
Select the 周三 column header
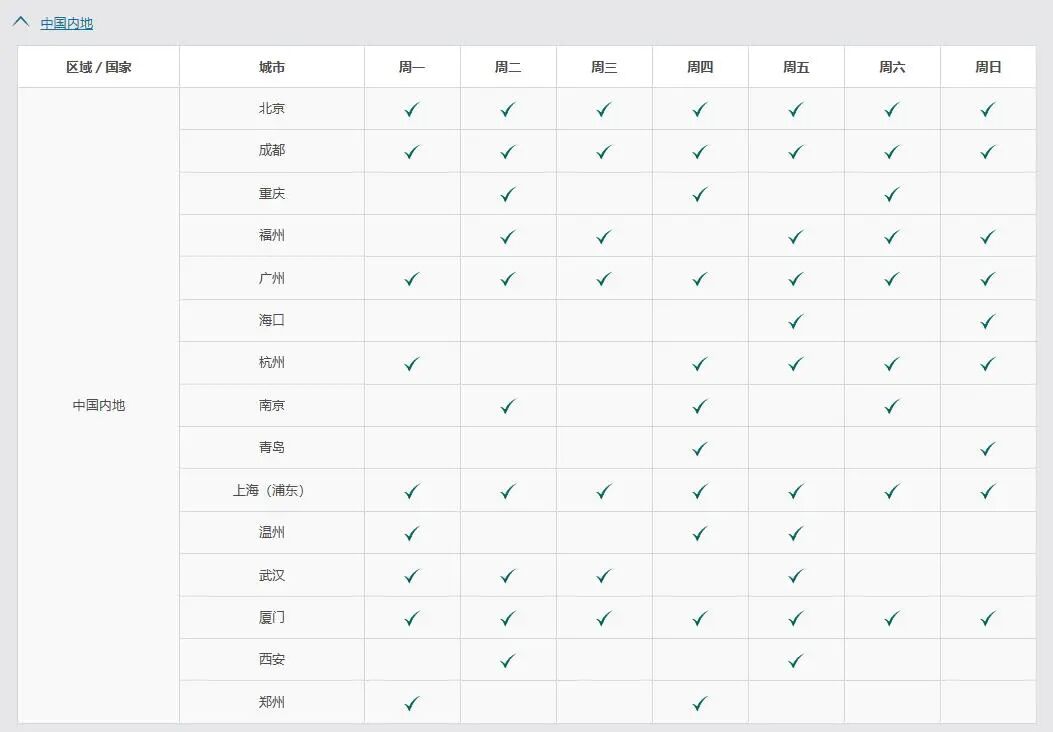click(604, 67)
